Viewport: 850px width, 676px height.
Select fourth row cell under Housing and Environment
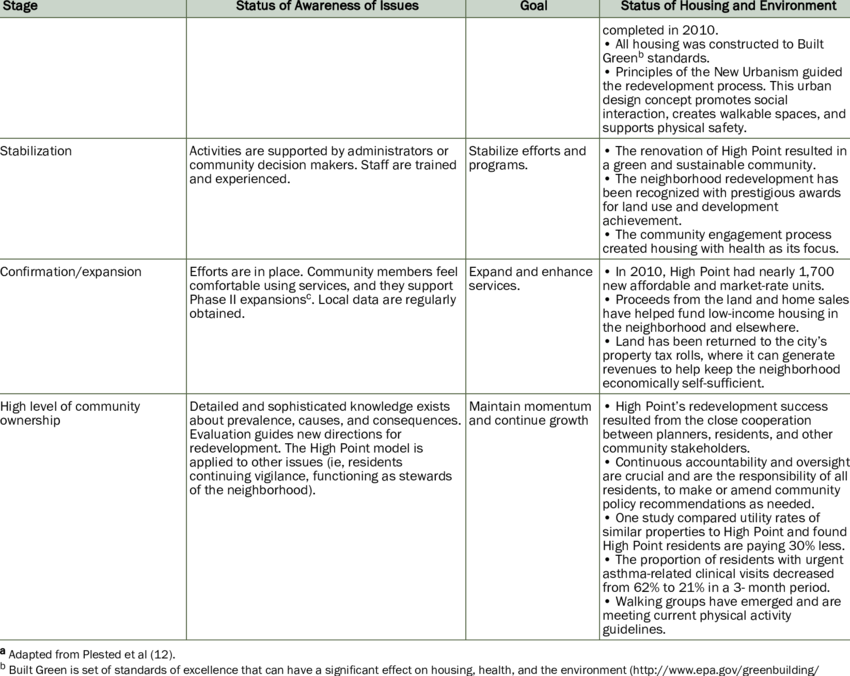click(725, 516)
